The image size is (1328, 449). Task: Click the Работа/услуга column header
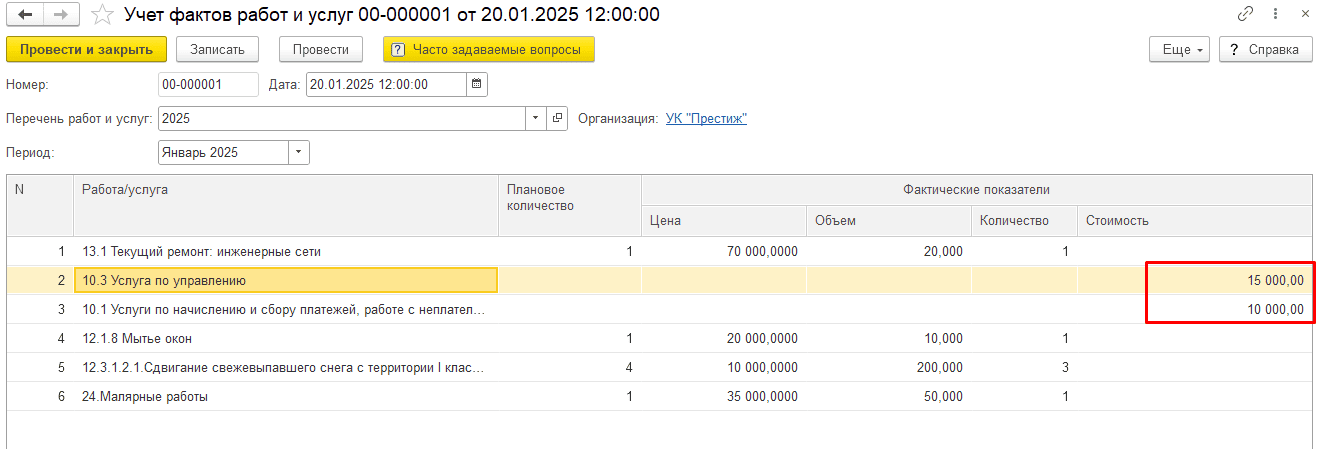(285, 189)
